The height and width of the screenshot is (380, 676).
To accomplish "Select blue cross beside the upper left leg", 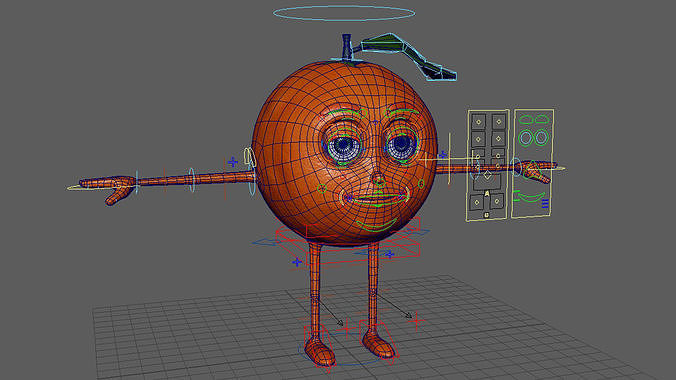I will coord(297,262).
